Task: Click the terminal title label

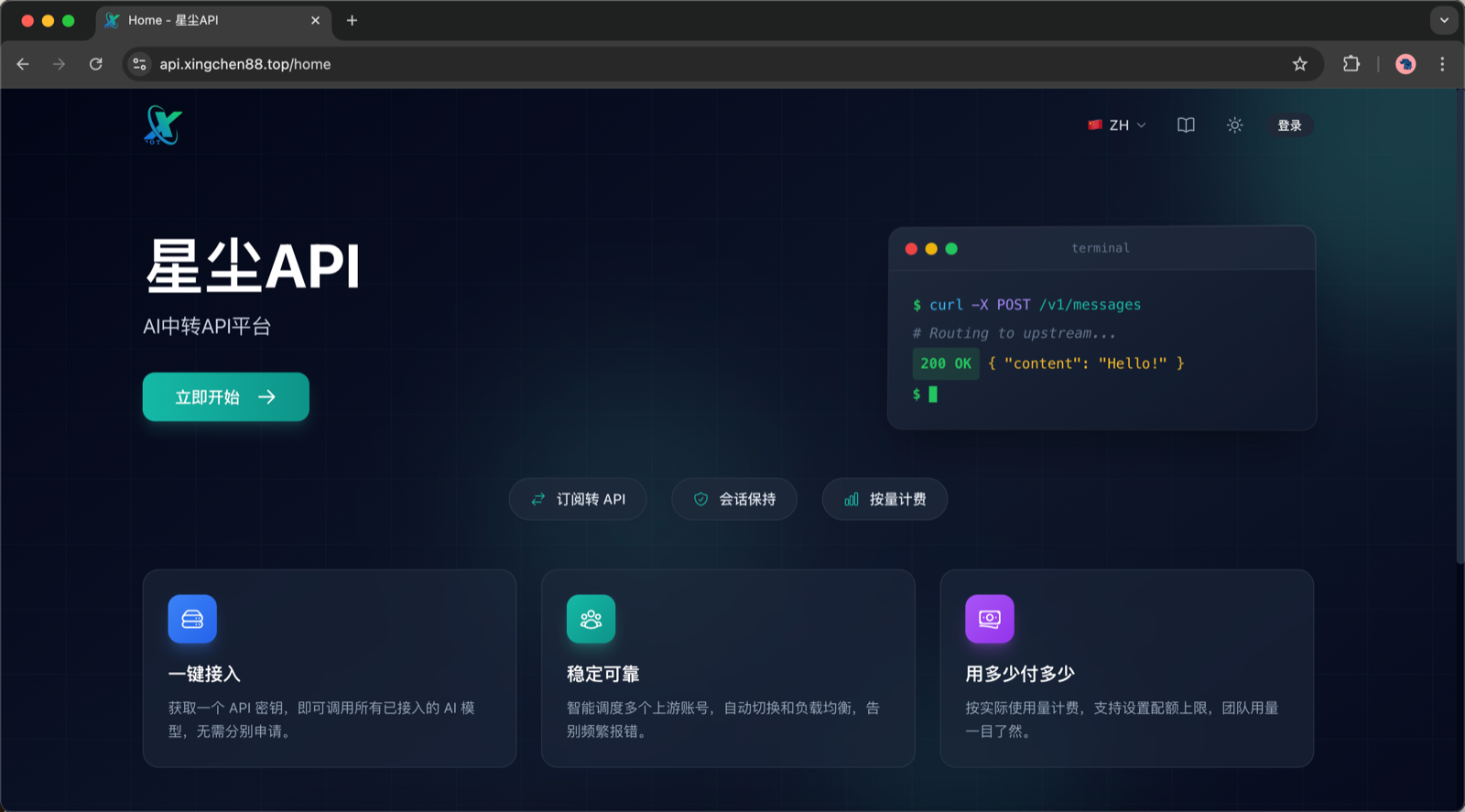Action: pyautogui.click(x=1101, y=248)
